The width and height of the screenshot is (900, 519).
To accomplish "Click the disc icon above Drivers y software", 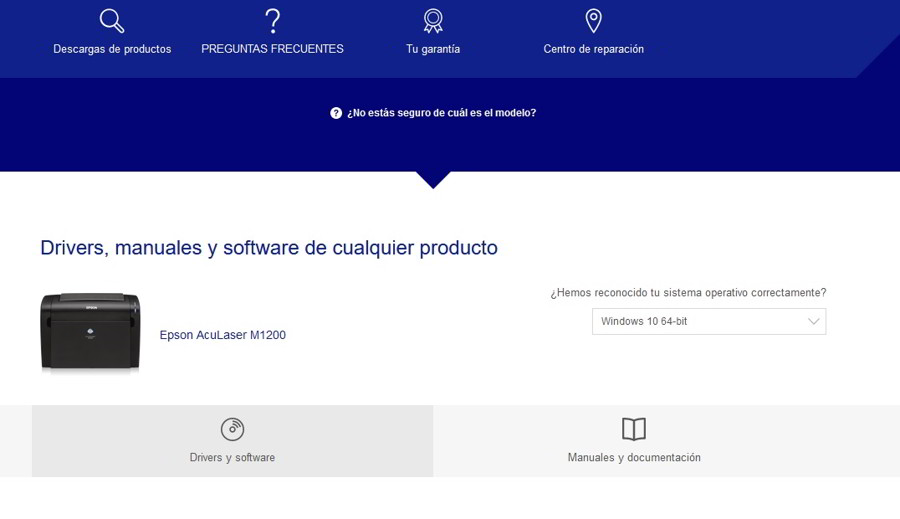I will pyautogui.click(x=232, y=429).
